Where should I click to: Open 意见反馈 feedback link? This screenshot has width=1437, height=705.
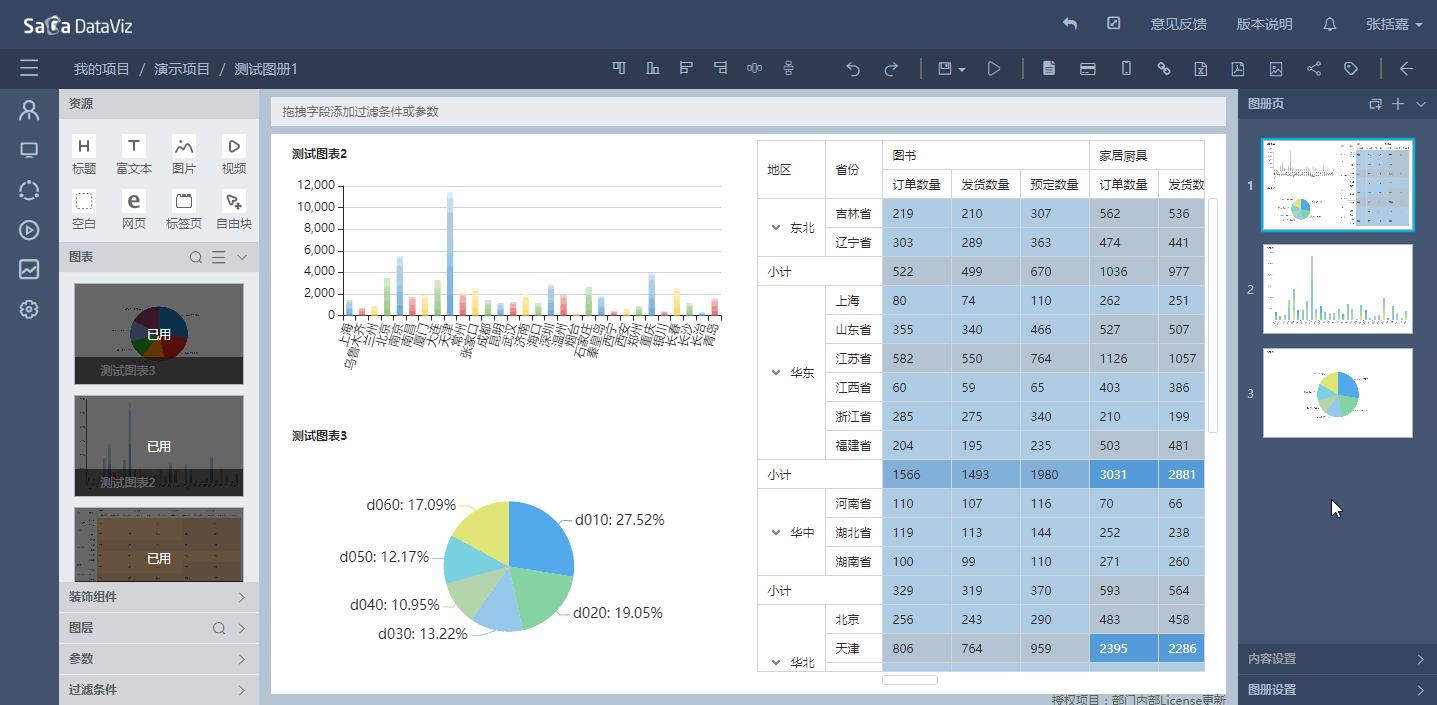coord(1179,24)
